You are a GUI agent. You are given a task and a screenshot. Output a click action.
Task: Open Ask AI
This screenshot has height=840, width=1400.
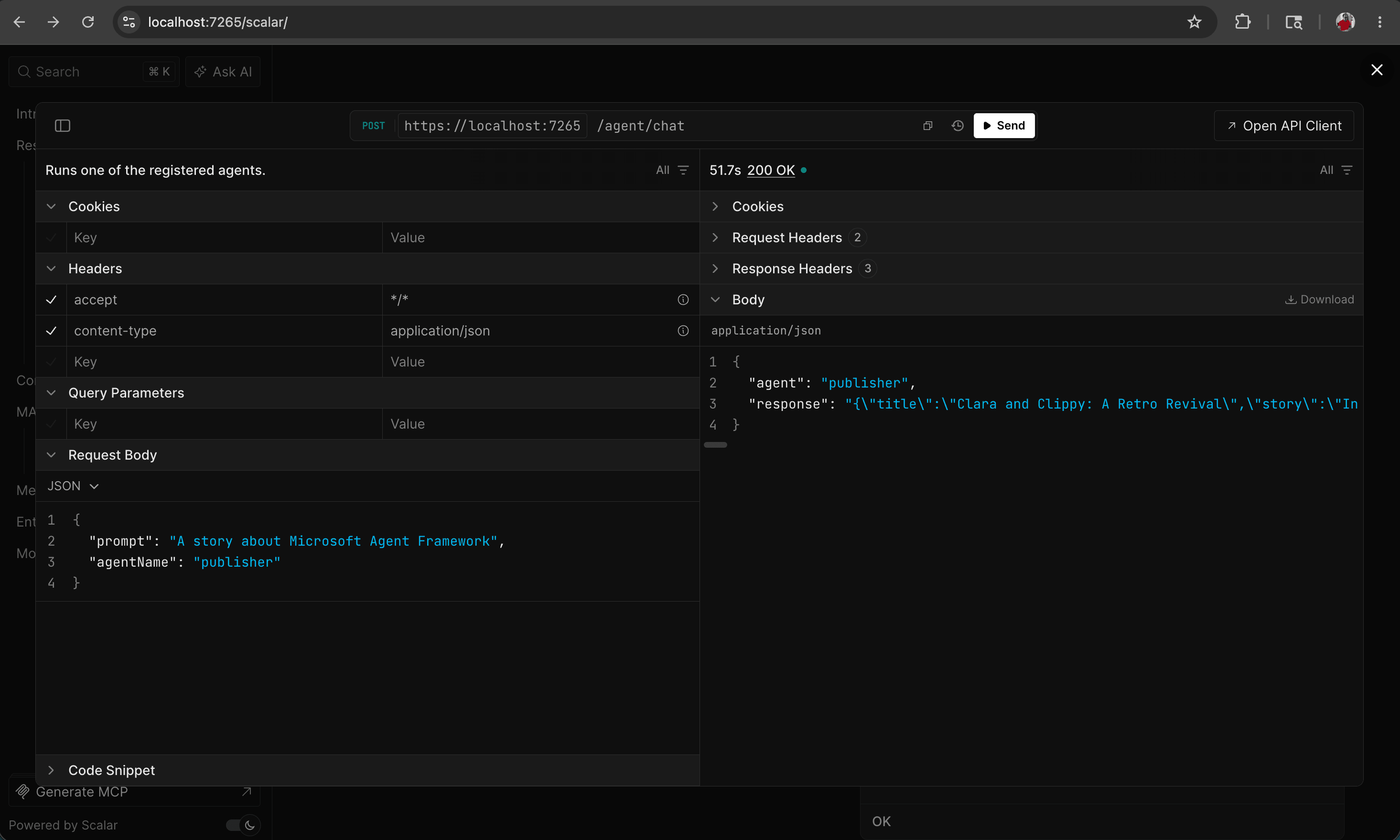coord(223,72)
